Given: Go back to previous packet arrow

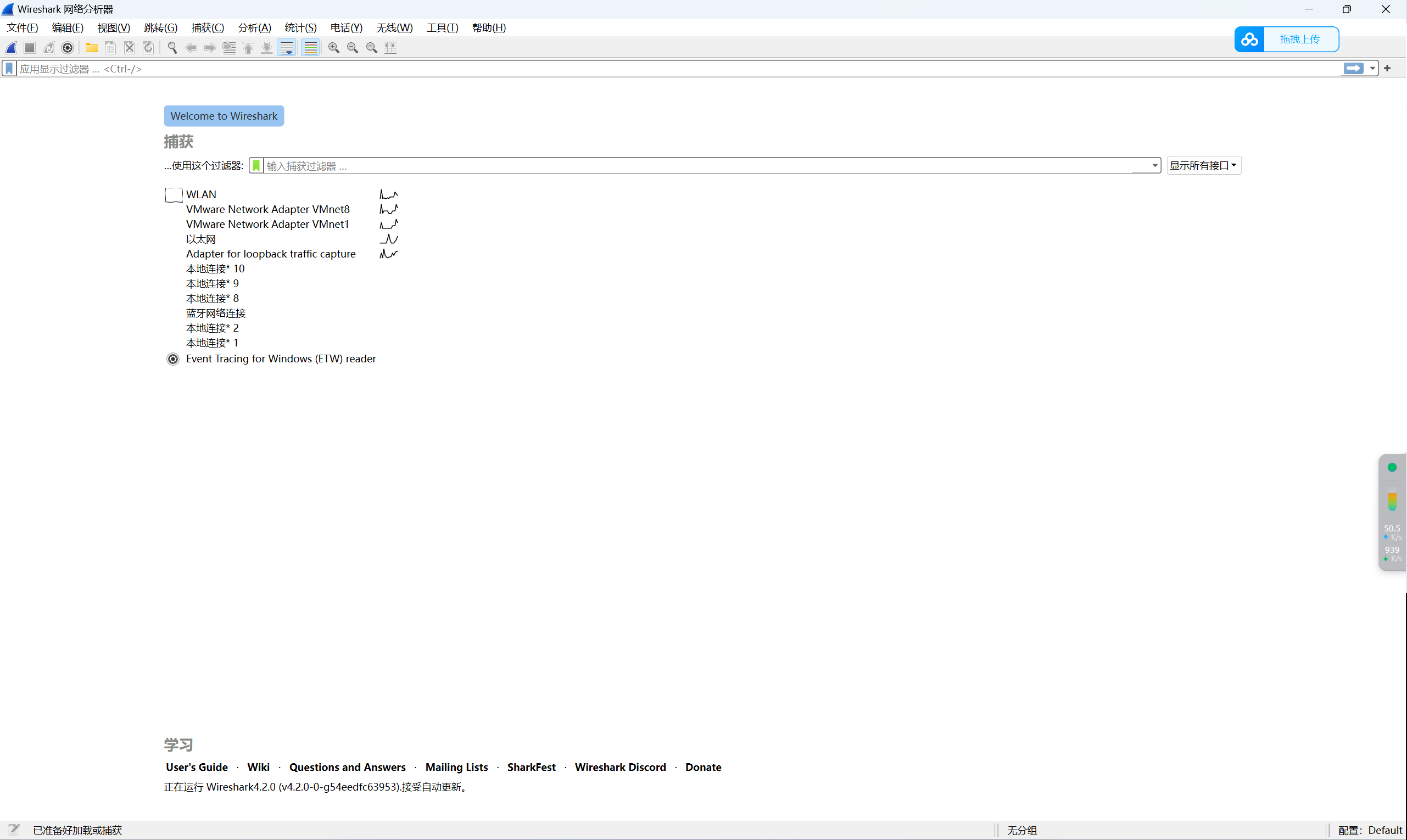Looking at the screenshot, I should (x=191, y=48).
